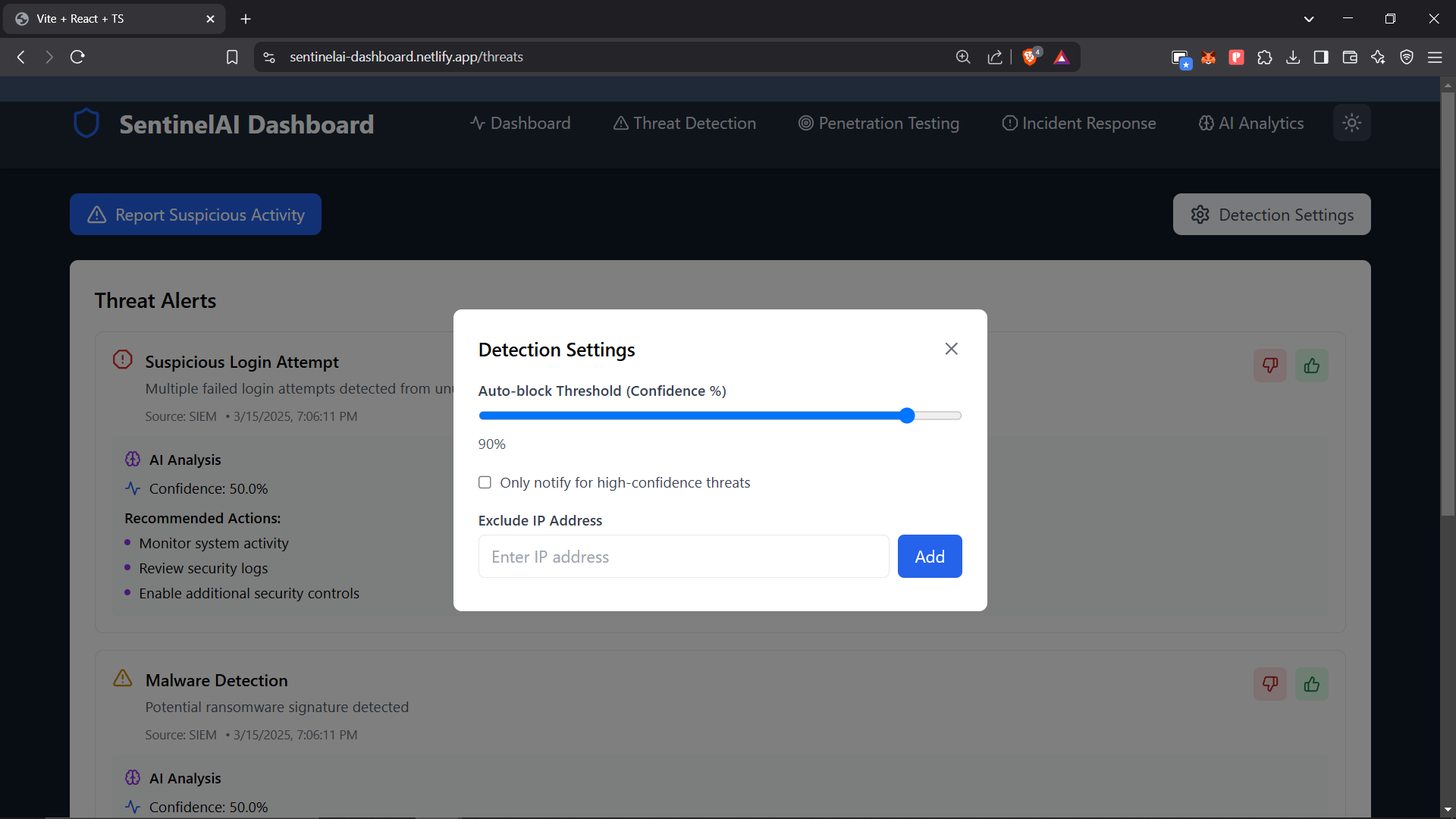The image size is (1456, 819).
Task: Click thumbs up on Malware Detection alert
Action: pos(1312,684)
